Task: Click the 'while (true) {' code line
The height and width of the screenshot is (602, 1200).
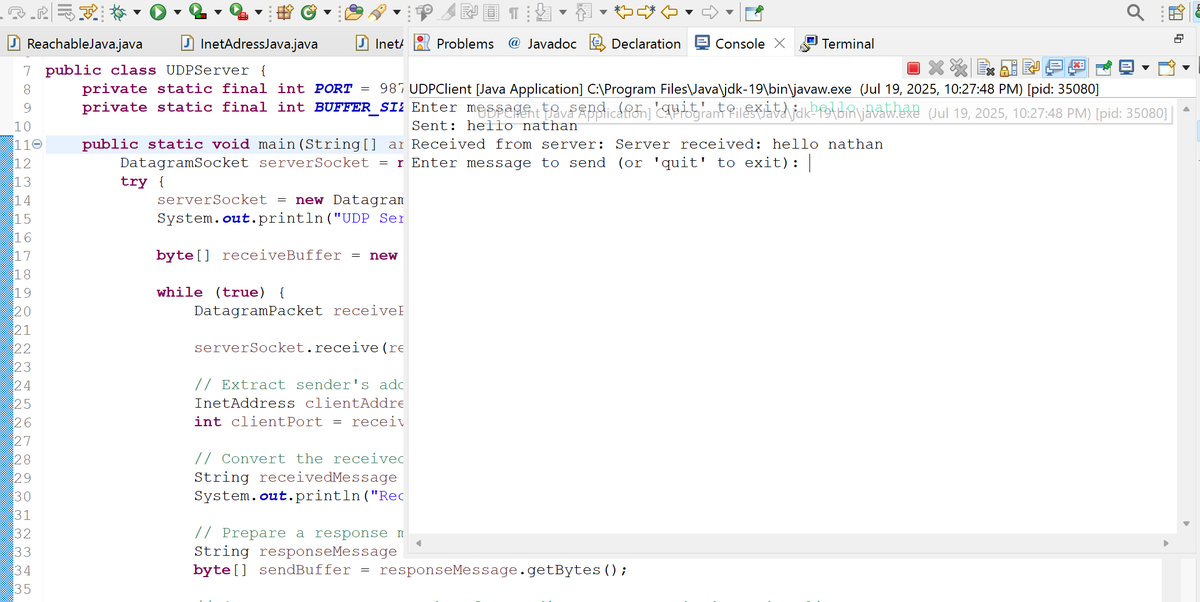Action: point(222,292)
